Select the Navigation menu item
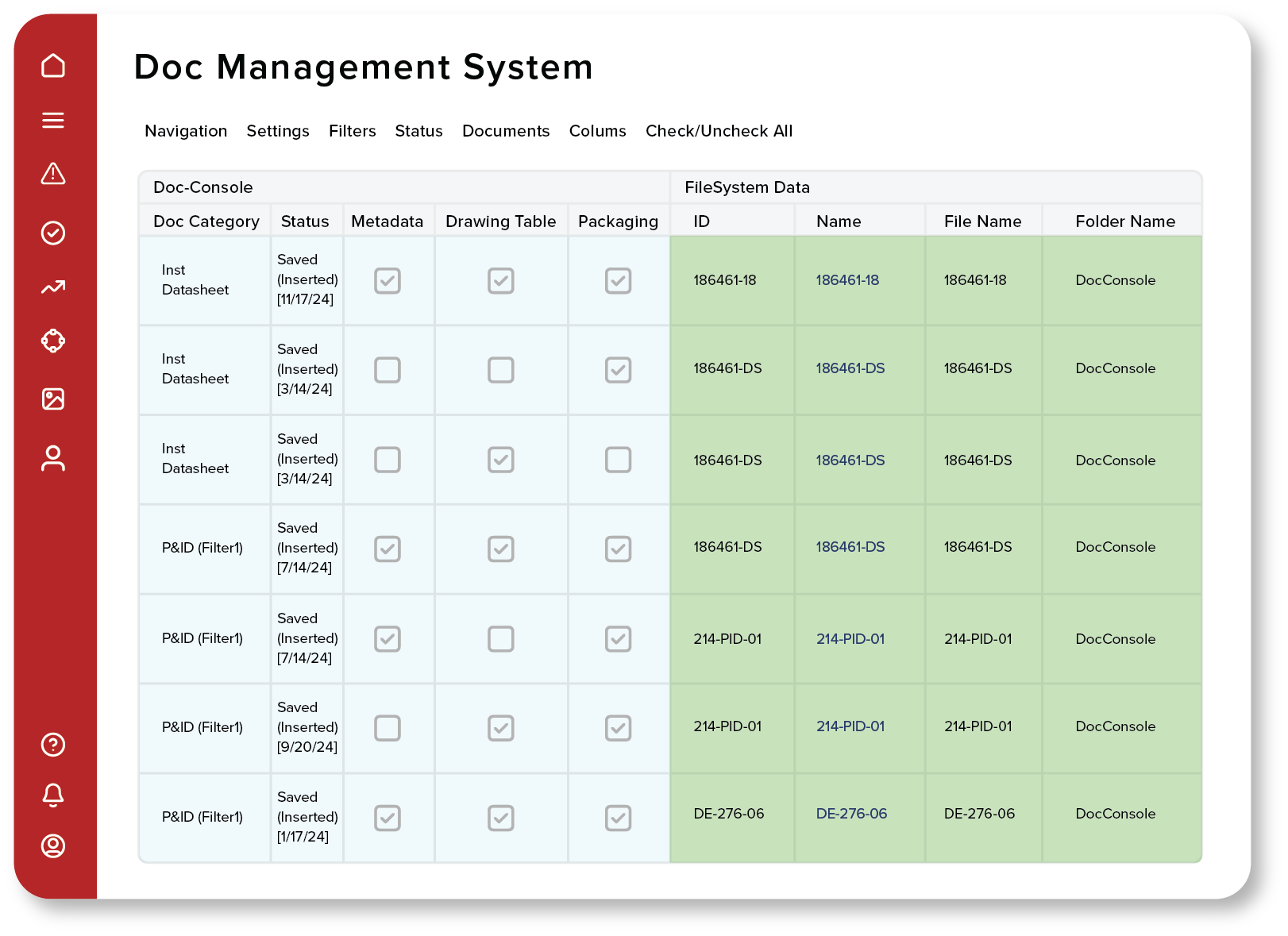Image resolution: width=1288 pixels, height=936 pixels. click(x=186, y=131)
